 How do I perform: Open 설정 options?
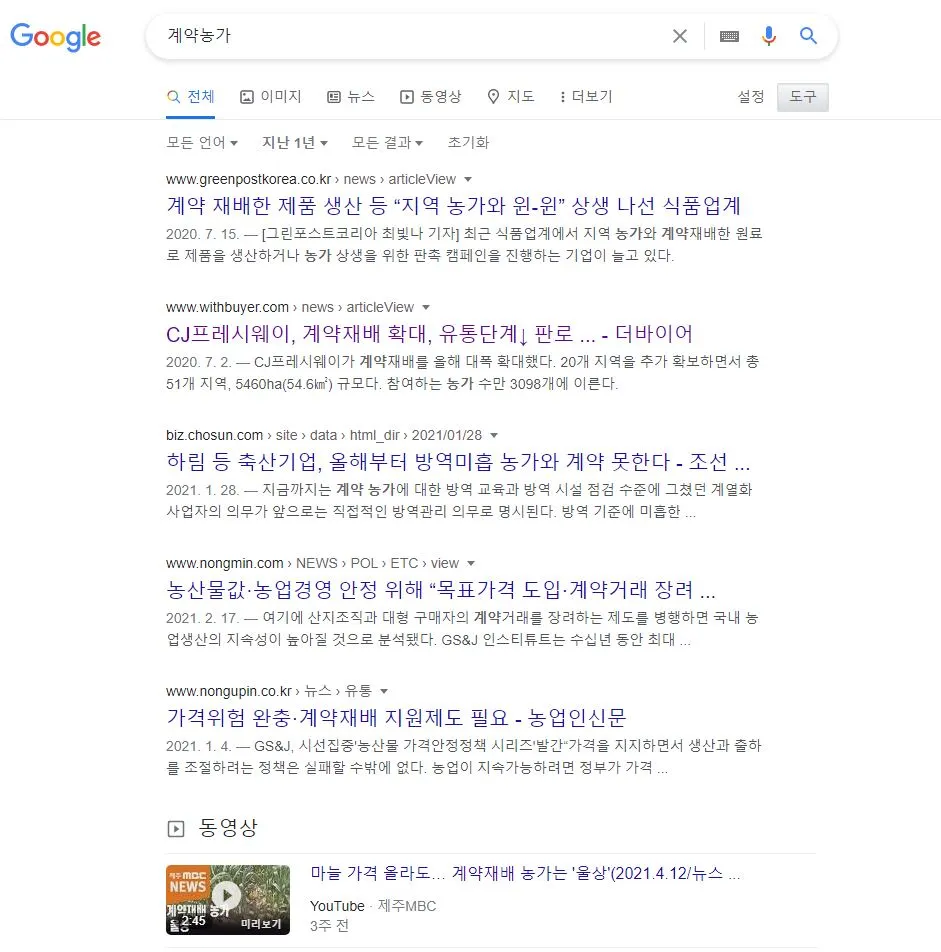(750, 97)
